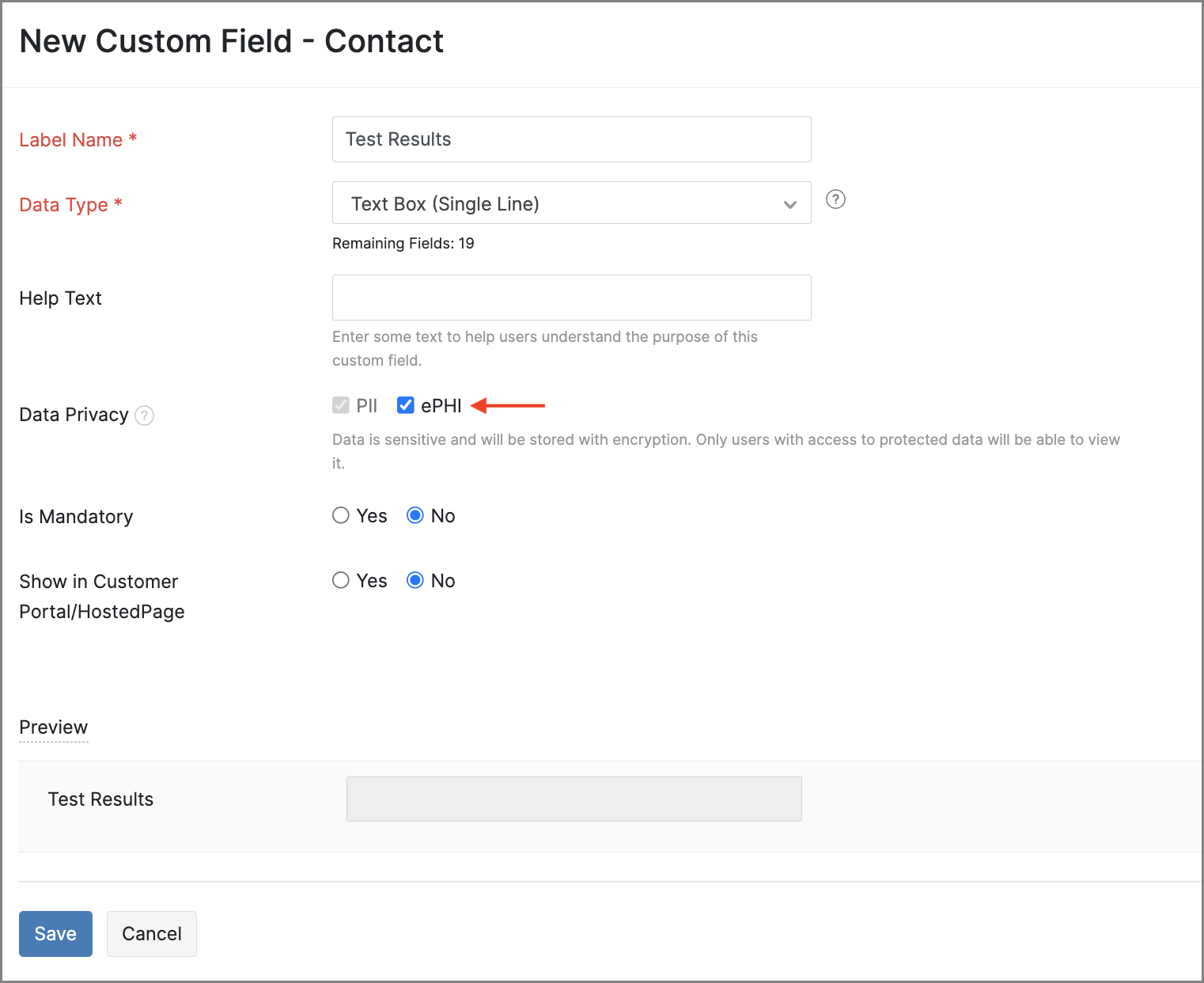Click the Remaining Fields: 19 text

point(403,244)
